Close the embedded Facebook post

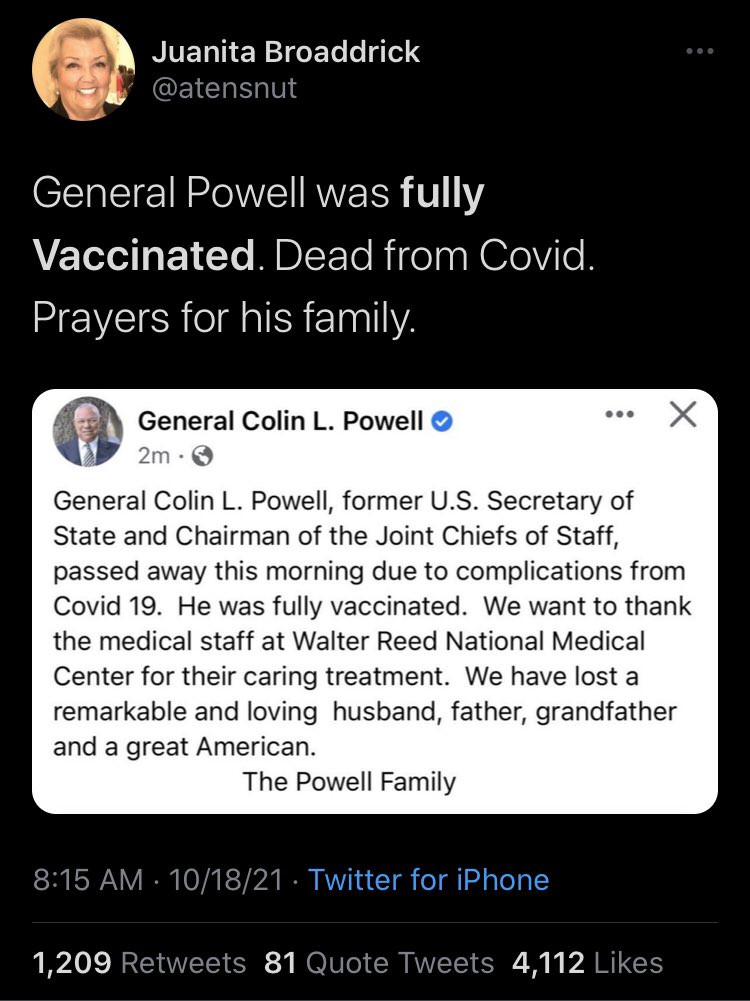[x=683, y=414]
